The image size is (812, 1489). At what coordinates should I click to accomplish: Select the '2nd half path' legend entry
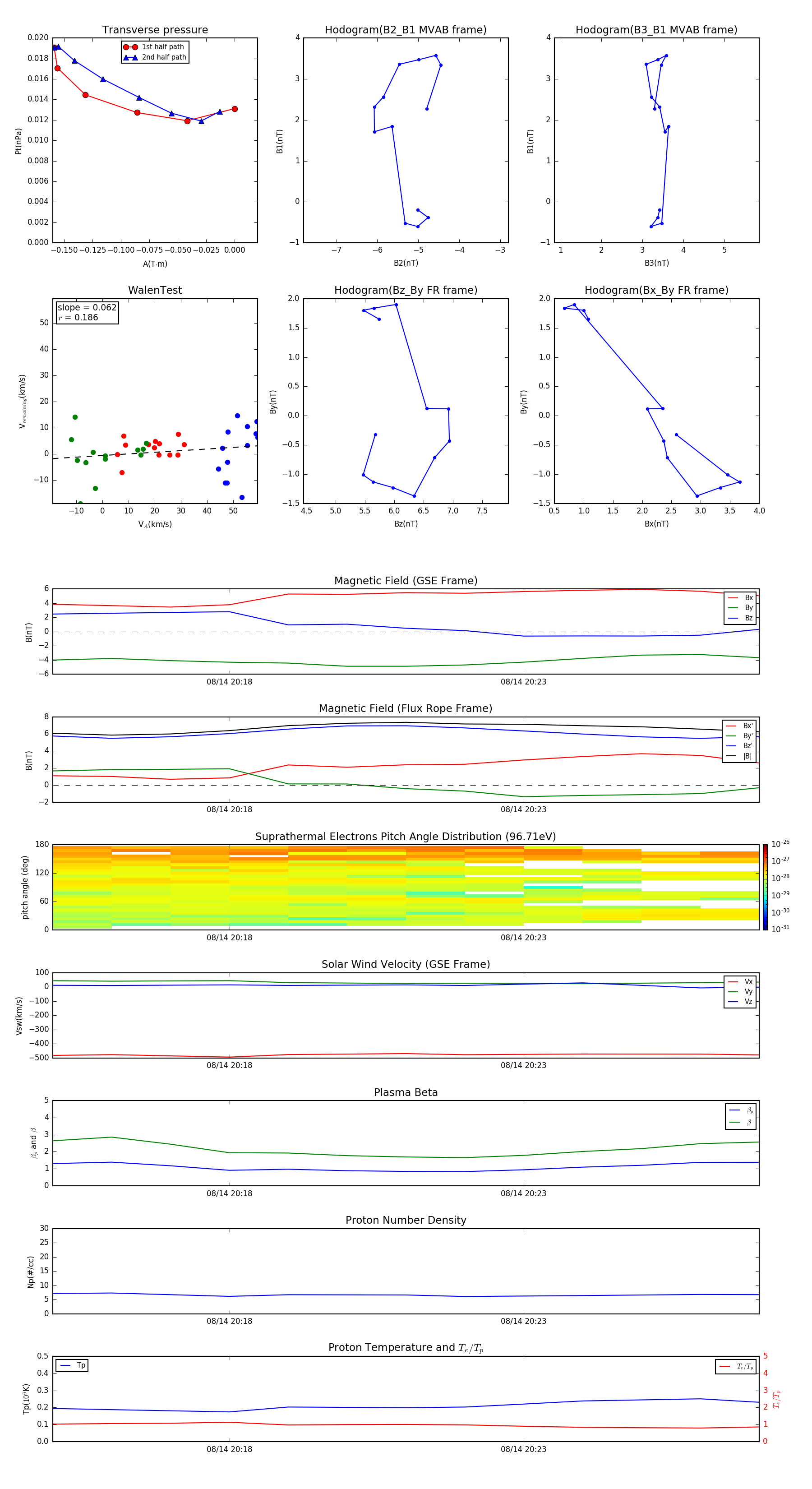pos(155,57)
